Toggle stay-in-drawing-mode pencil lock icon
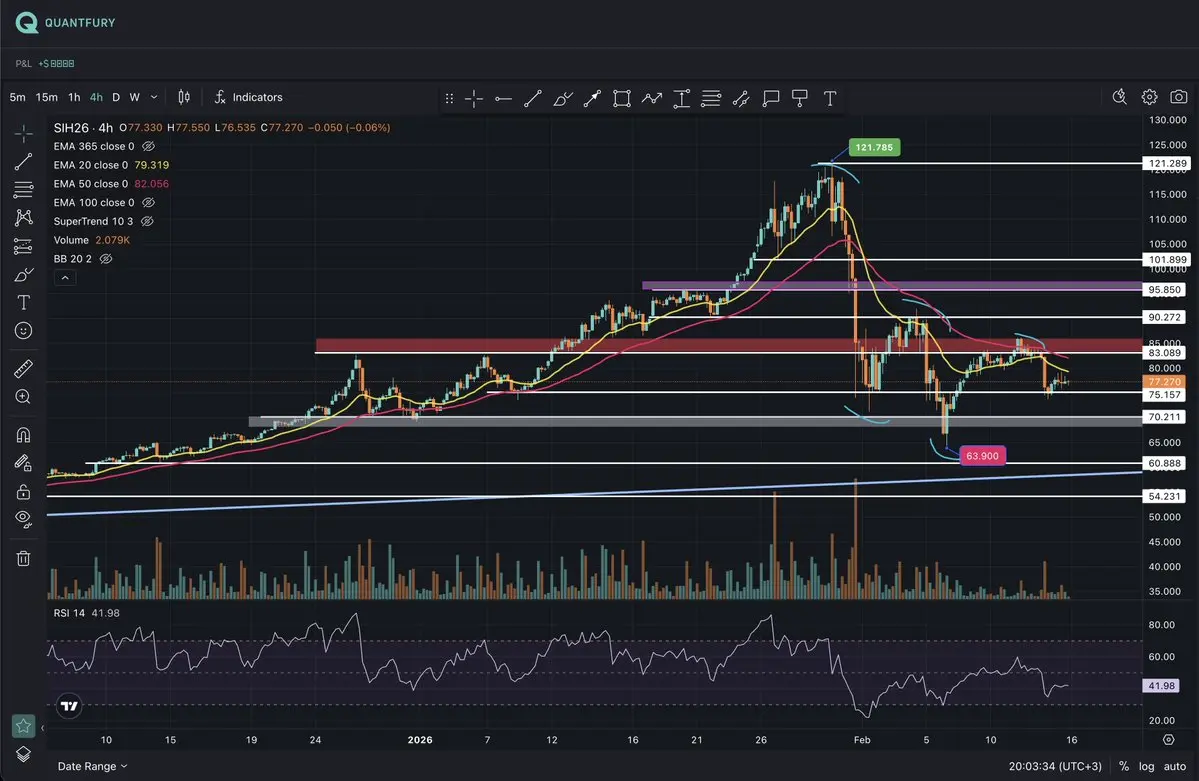 tap(24, 463)
